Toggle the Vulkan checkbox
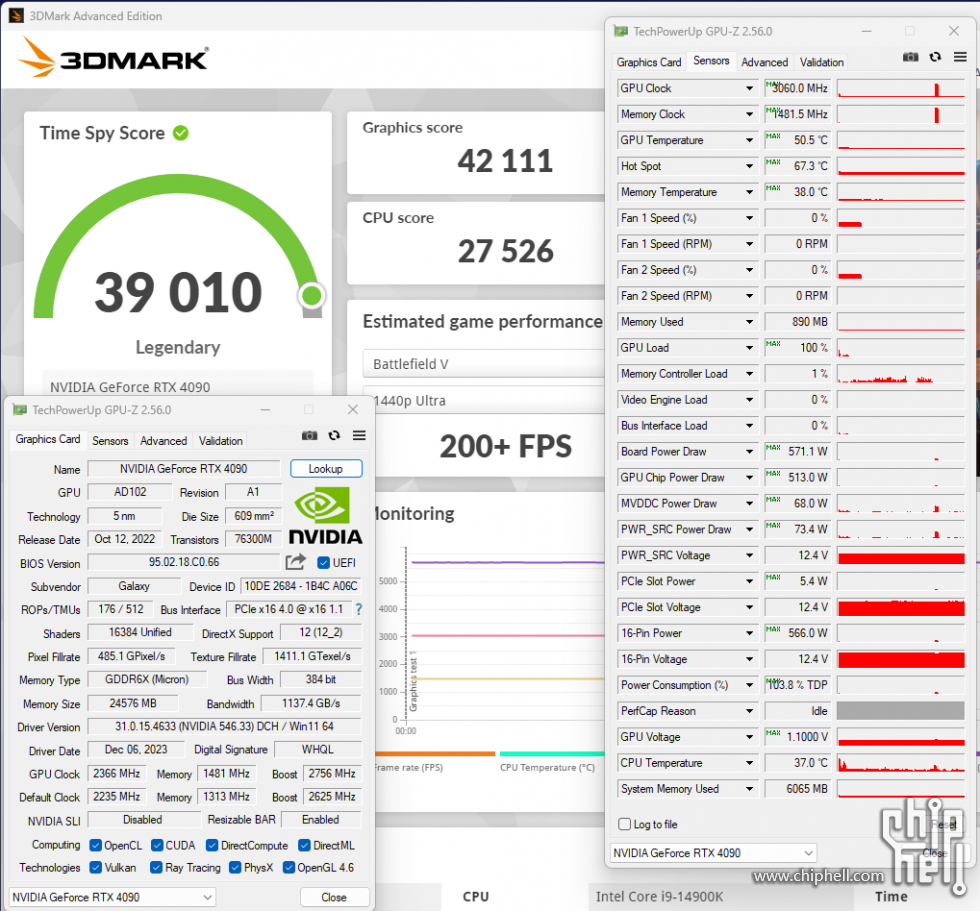Screen dimensions: 980x911 pos(96,867)
